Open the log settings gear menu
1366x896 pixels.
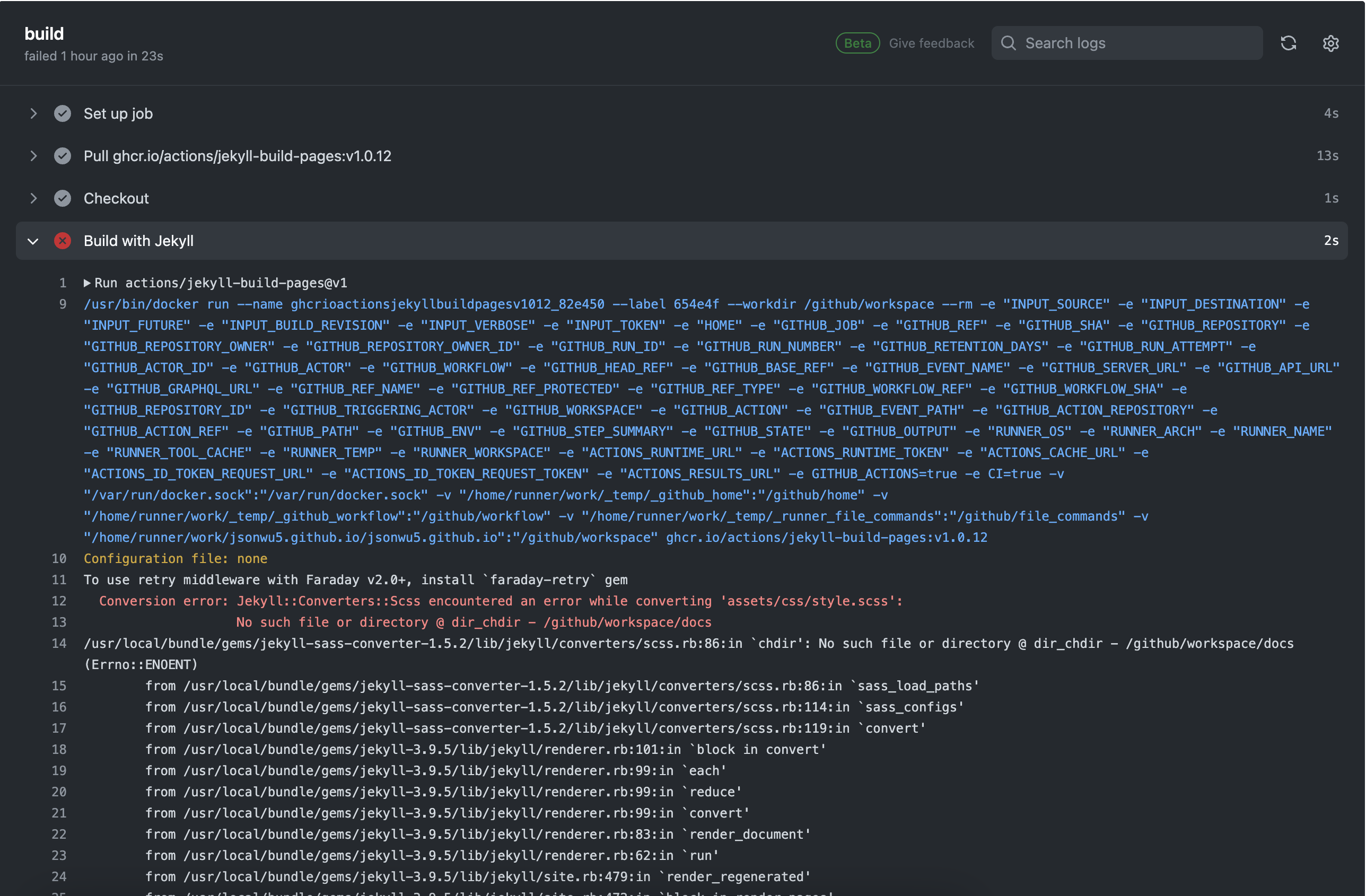click(1330, 43)
